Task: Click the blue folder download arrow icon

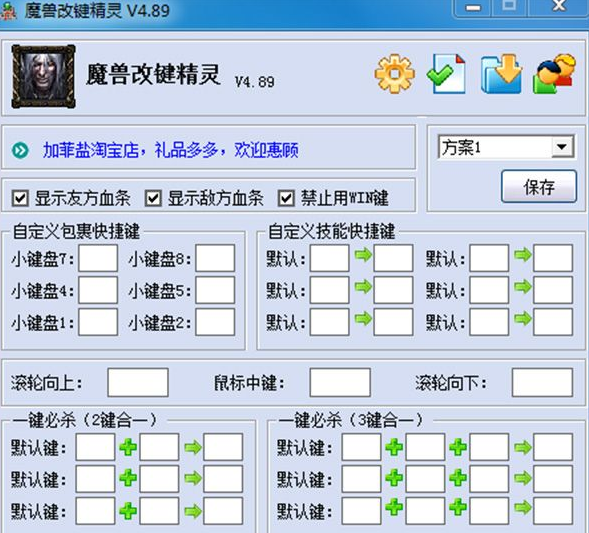Action: click(501, 74)
